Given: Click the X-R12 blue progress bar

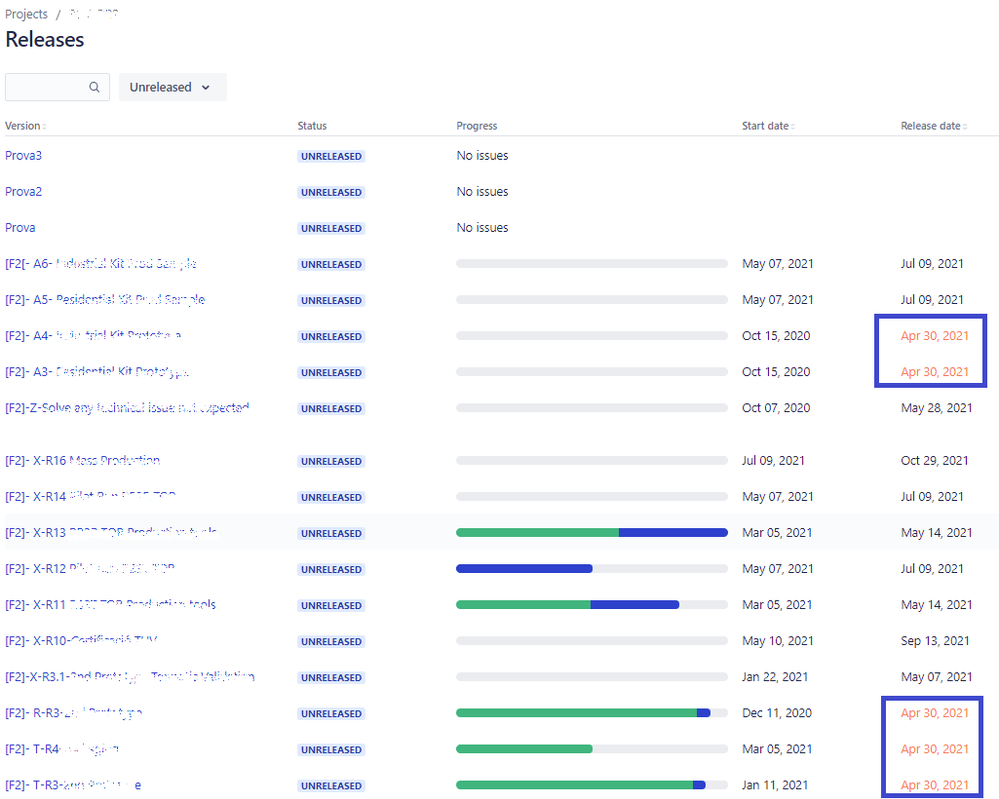Looking at the screenshot, I should click(524, 569).
